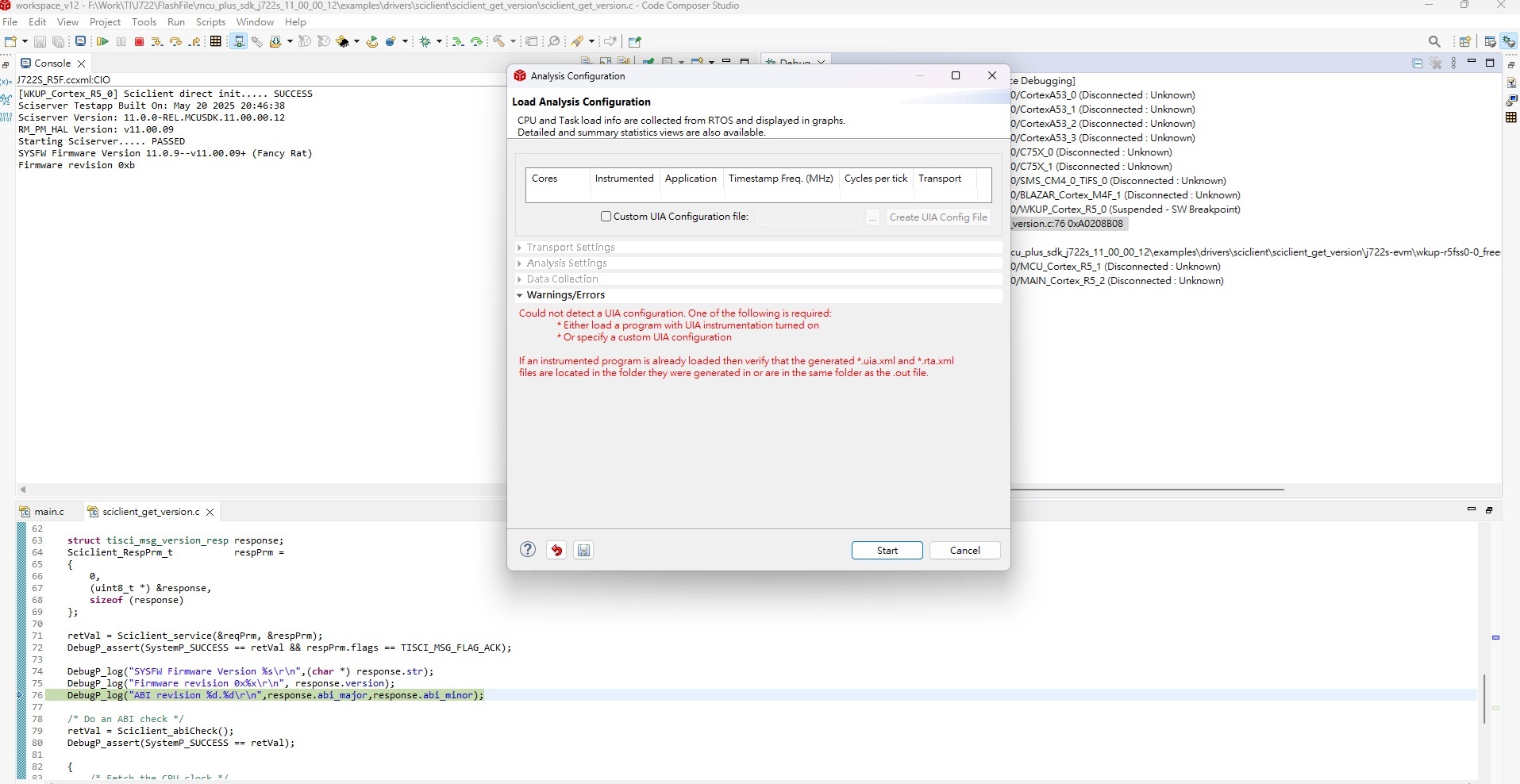Click the Assembly Step Over icon
The width and height of the screenshot is (1520, 784).
tap(476, 41)
